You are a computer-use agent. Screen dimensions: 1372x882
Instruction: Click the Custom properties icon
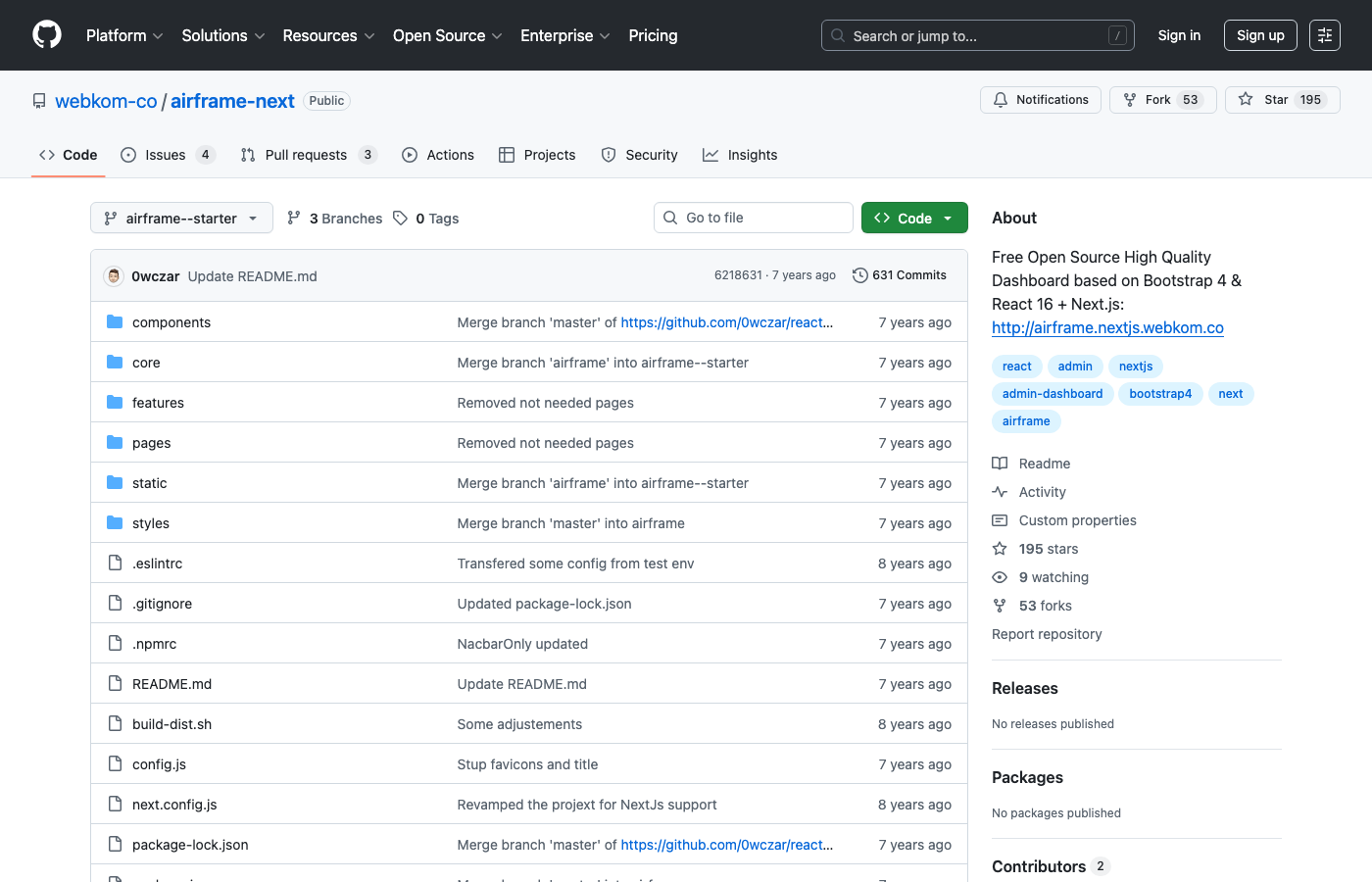[x=1000, y=519]
